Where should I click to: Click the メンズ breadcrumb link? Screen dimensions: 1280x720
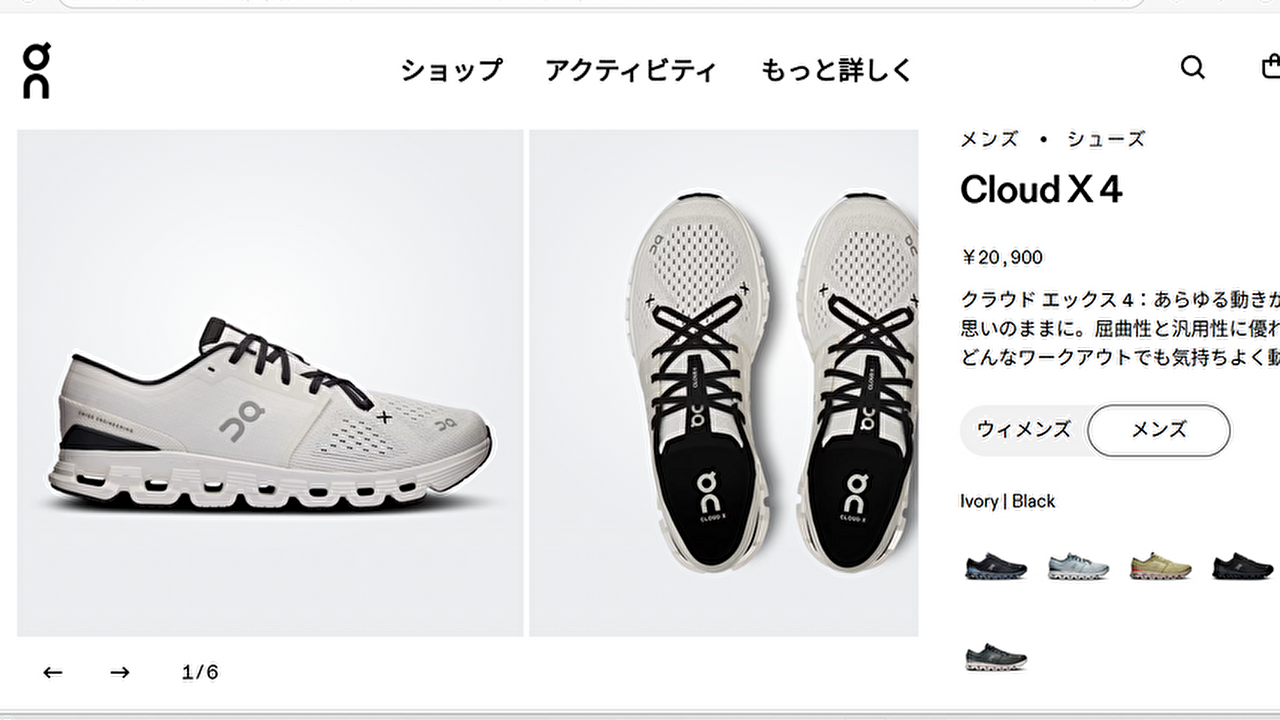point(989,139)
